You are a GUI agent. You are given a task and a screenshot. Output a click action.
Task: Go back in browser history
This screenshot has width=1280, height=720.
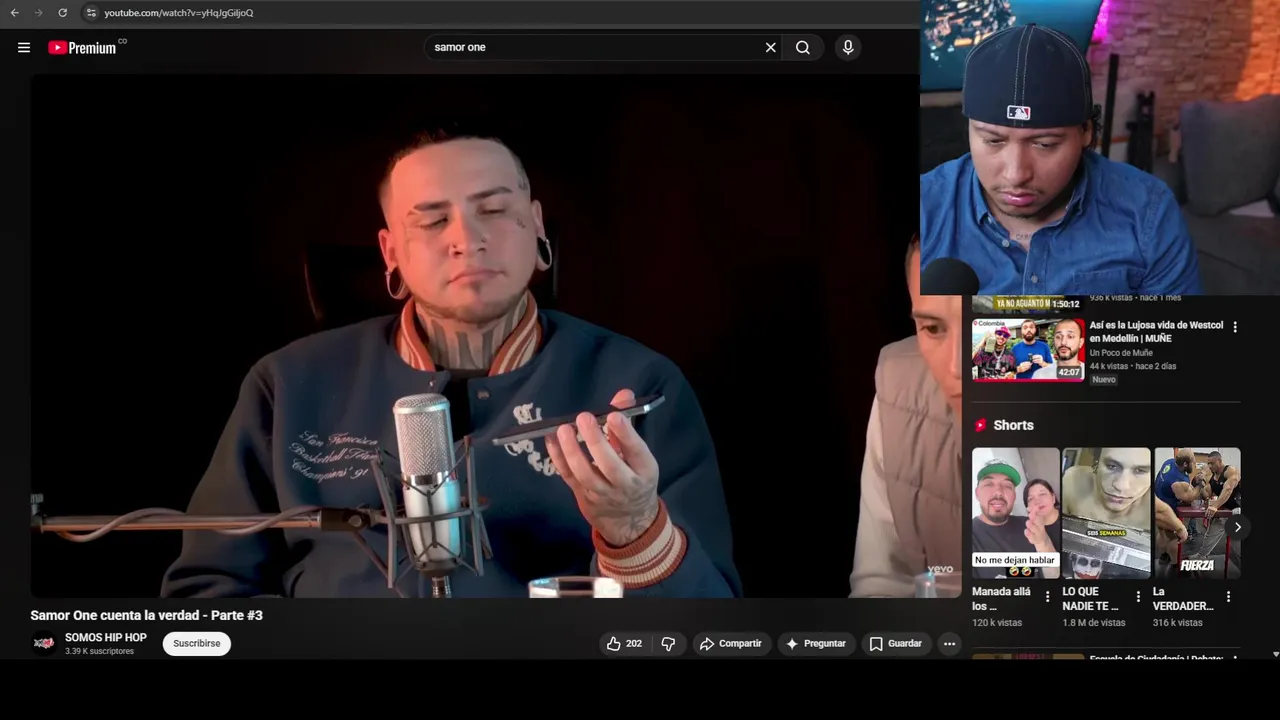[14, 13]
